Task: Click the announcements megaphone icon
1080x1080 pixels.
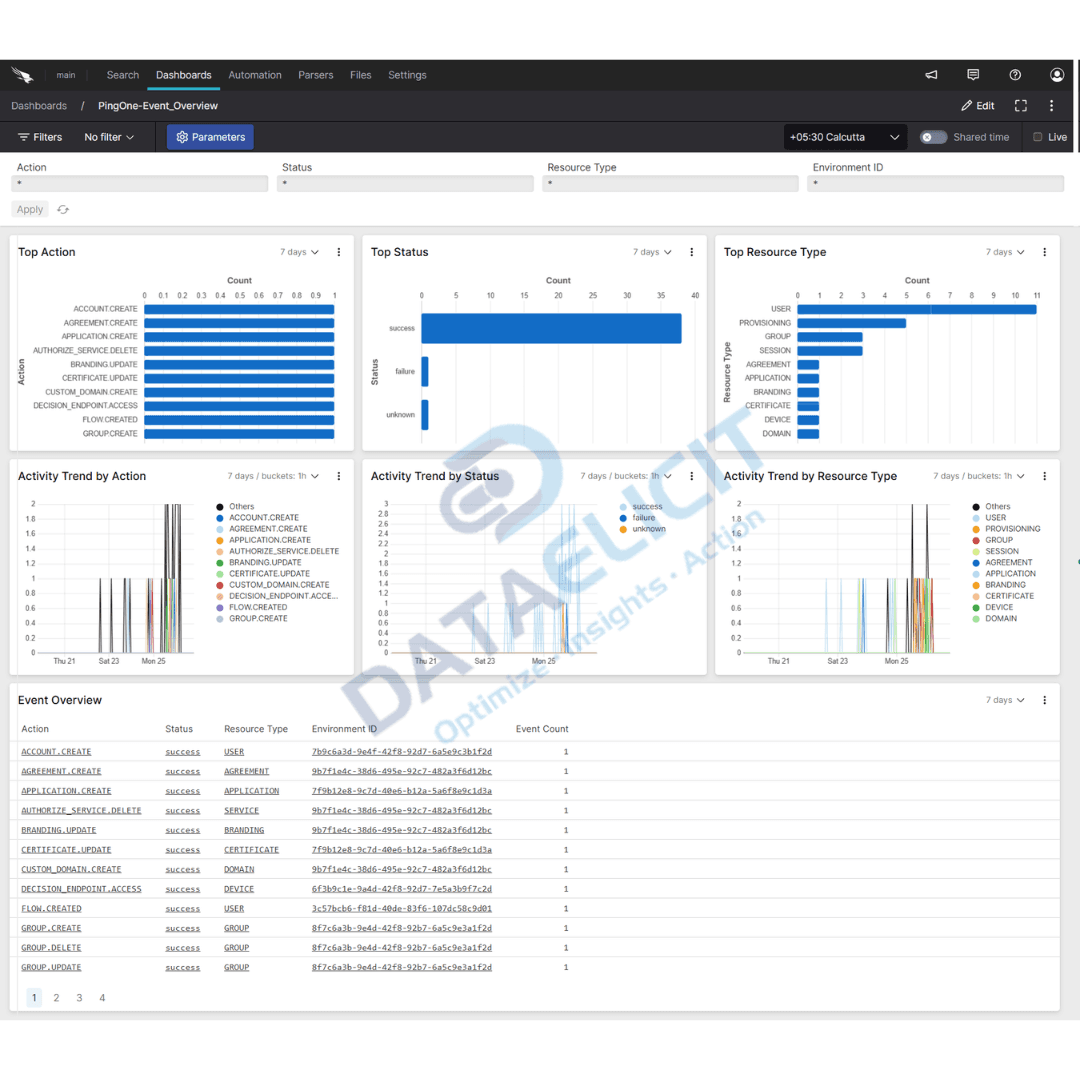Action: coord(930,74)
